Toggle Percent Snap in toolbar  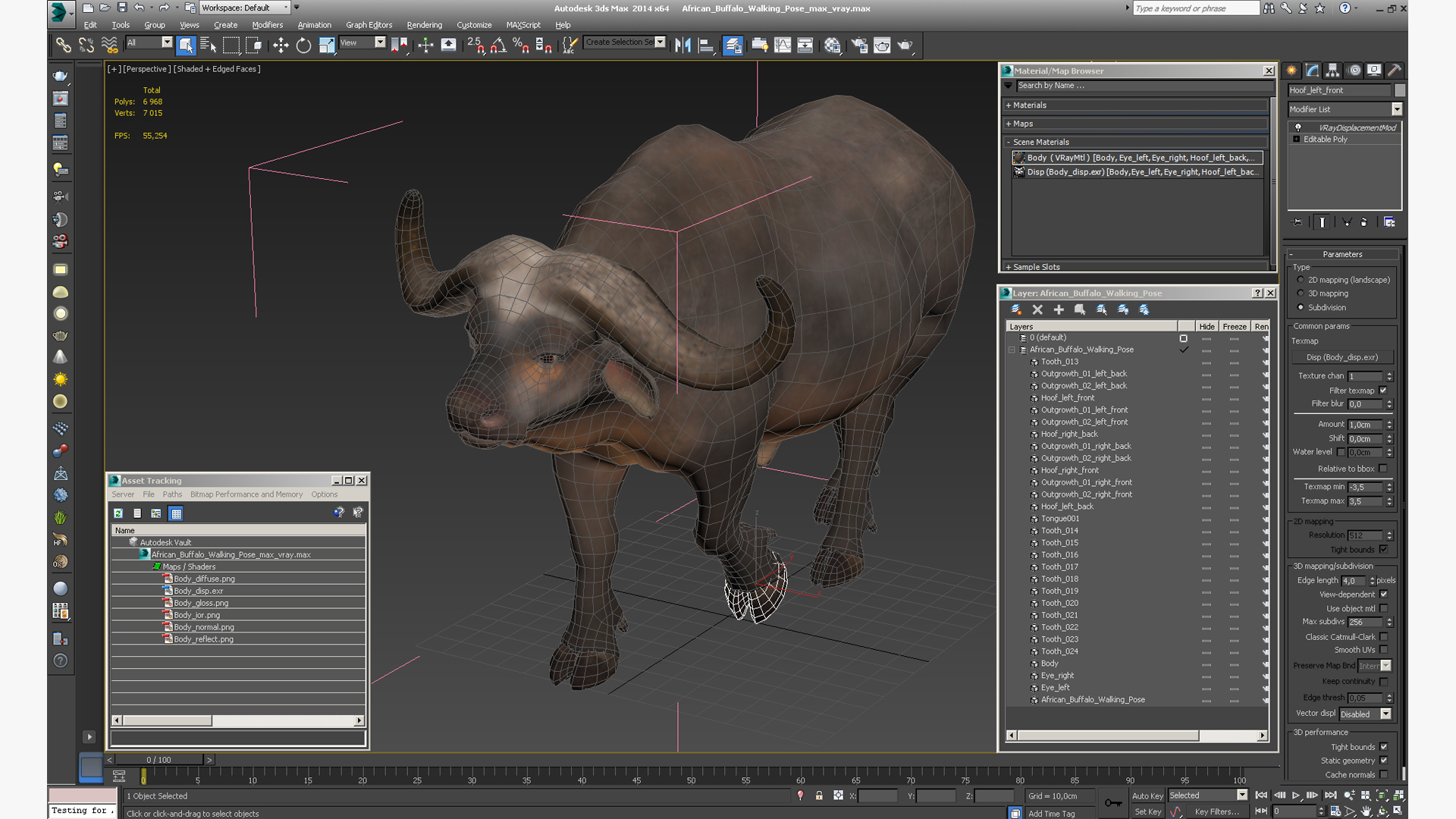tap(520, 45)
